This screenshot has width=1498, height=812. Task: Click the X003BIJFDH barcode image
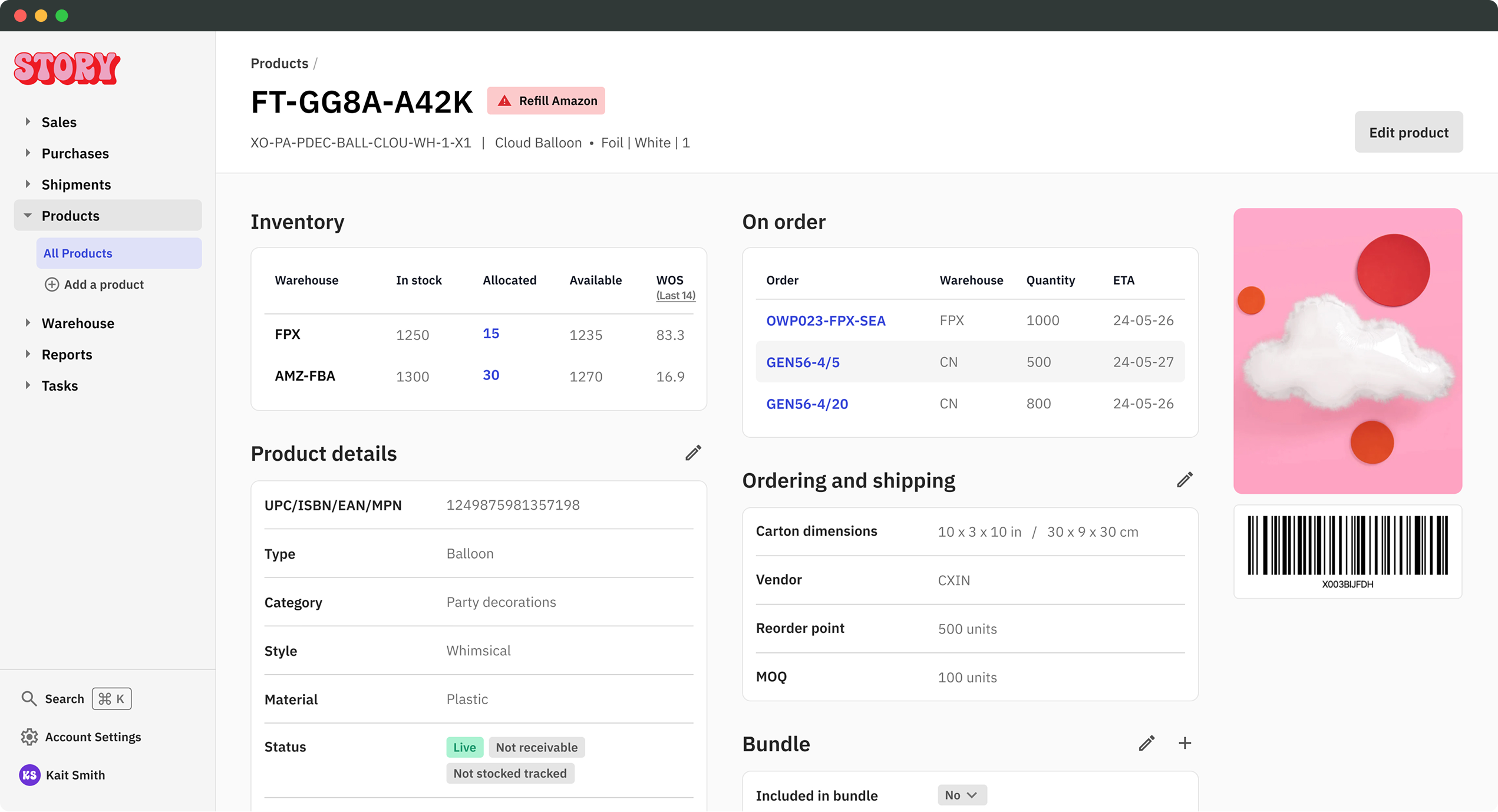click(x=1348, y=552)
